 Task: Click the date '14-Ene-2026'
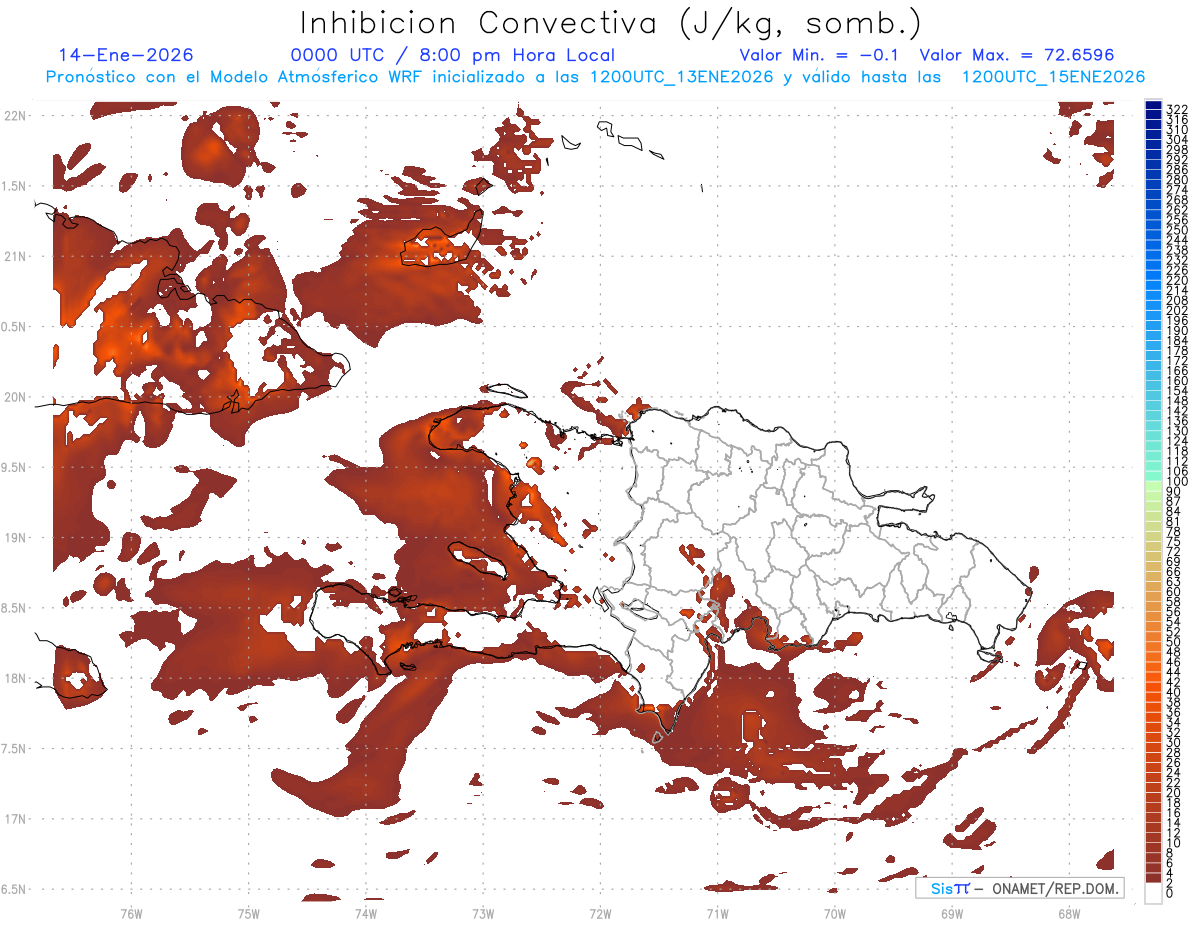[x=126, y=56]
